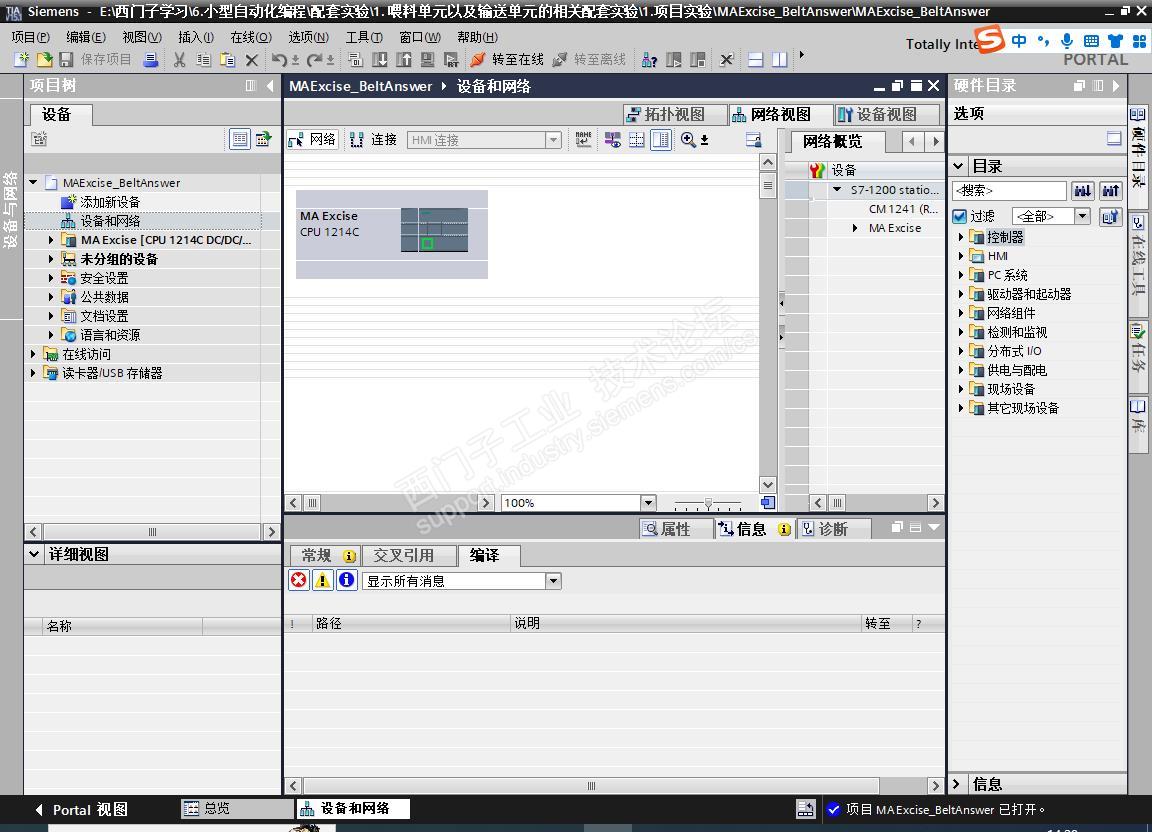Click the Split editor vertically icon

780,60
